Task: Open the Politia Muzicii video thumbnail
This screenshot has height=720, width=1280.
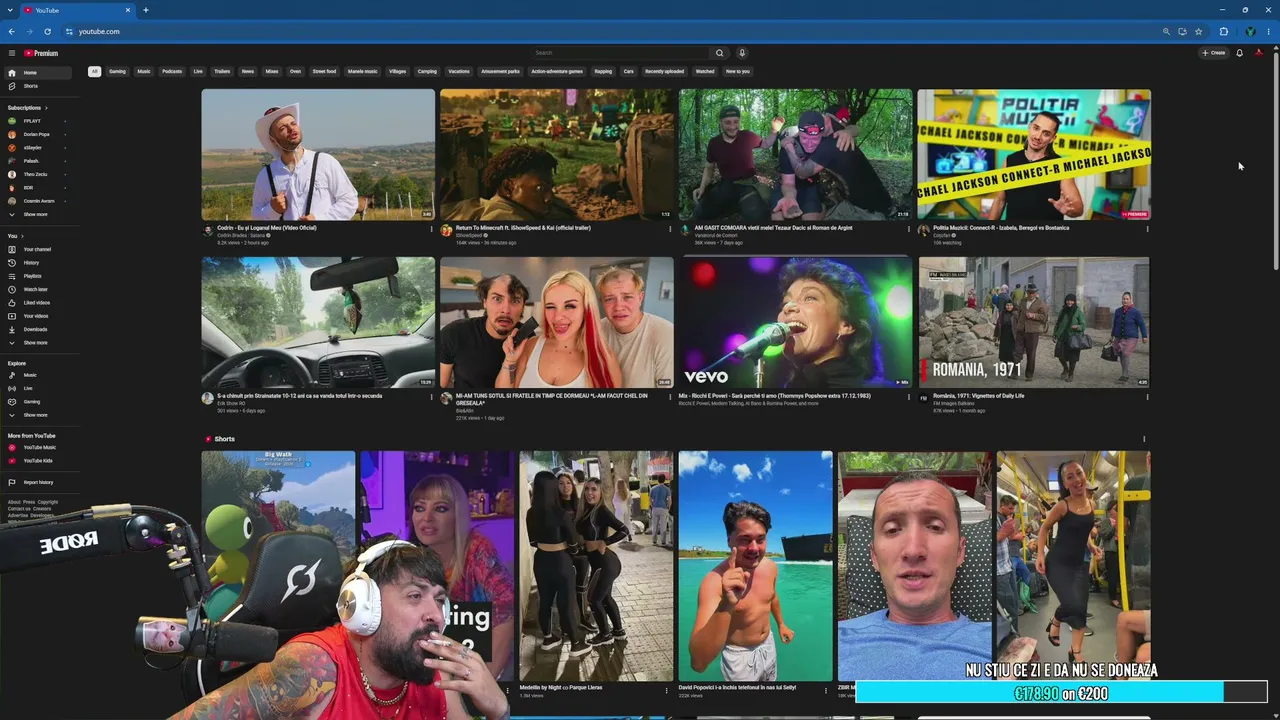Action: coord(1034,154)
